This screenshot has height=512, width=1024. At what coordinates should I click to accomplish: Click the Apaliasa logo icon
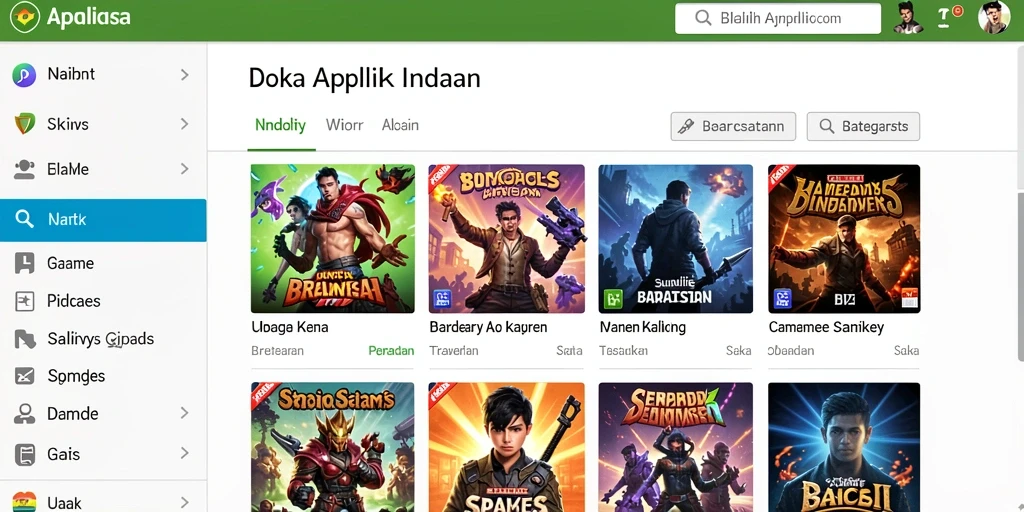coord(25,18)
